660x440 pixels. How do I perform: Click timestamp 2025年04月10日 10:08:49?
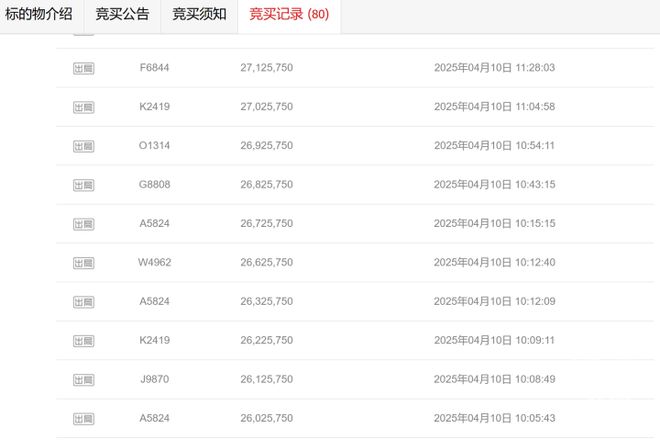(495, 379)
